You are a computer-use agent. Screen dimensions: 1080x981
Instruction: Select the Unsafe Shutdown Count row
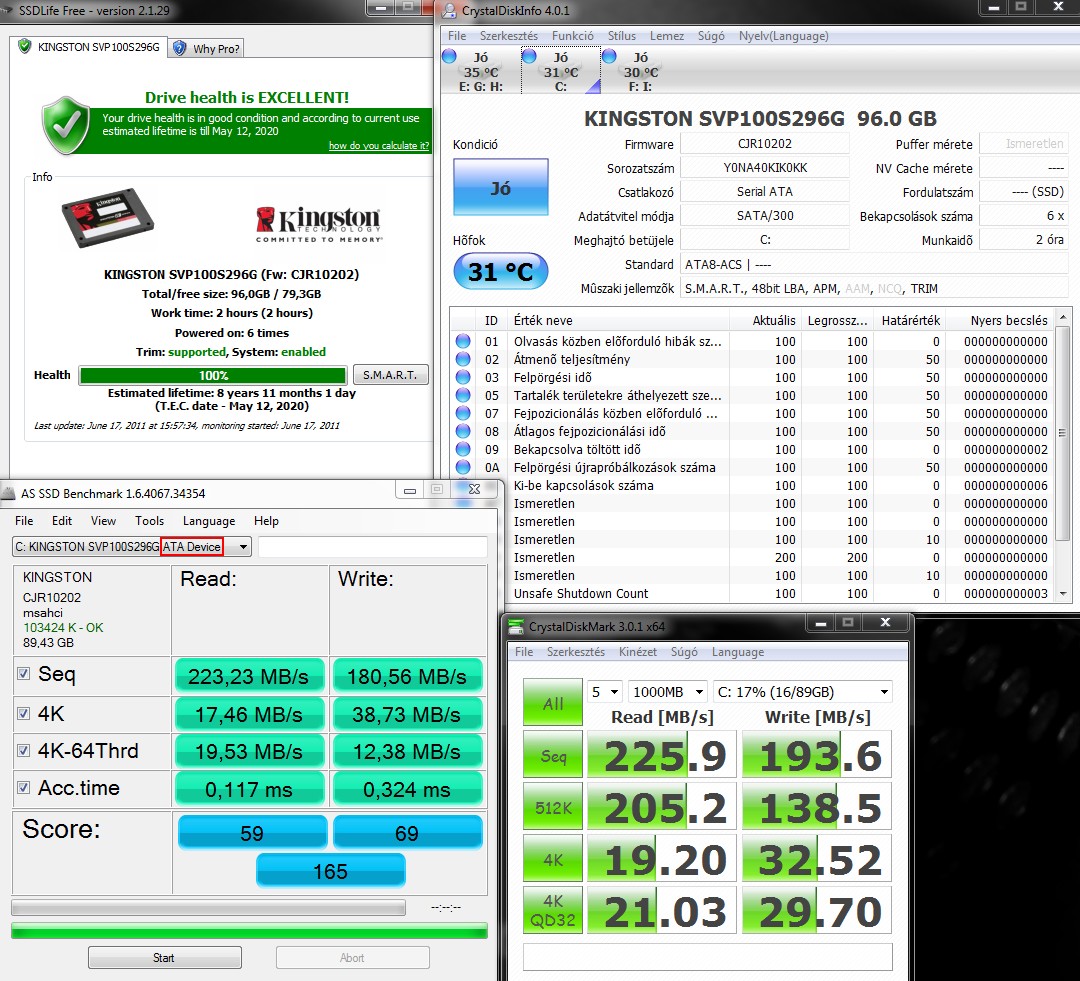[x=754, y=593]
